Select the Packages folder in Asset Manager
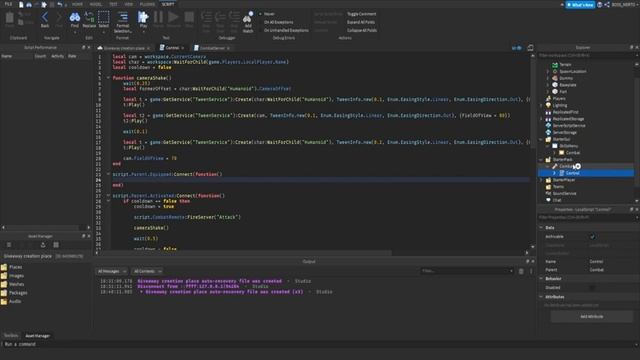Image resolution: width=640 pixels, height=360 pixels. (14, 293)
